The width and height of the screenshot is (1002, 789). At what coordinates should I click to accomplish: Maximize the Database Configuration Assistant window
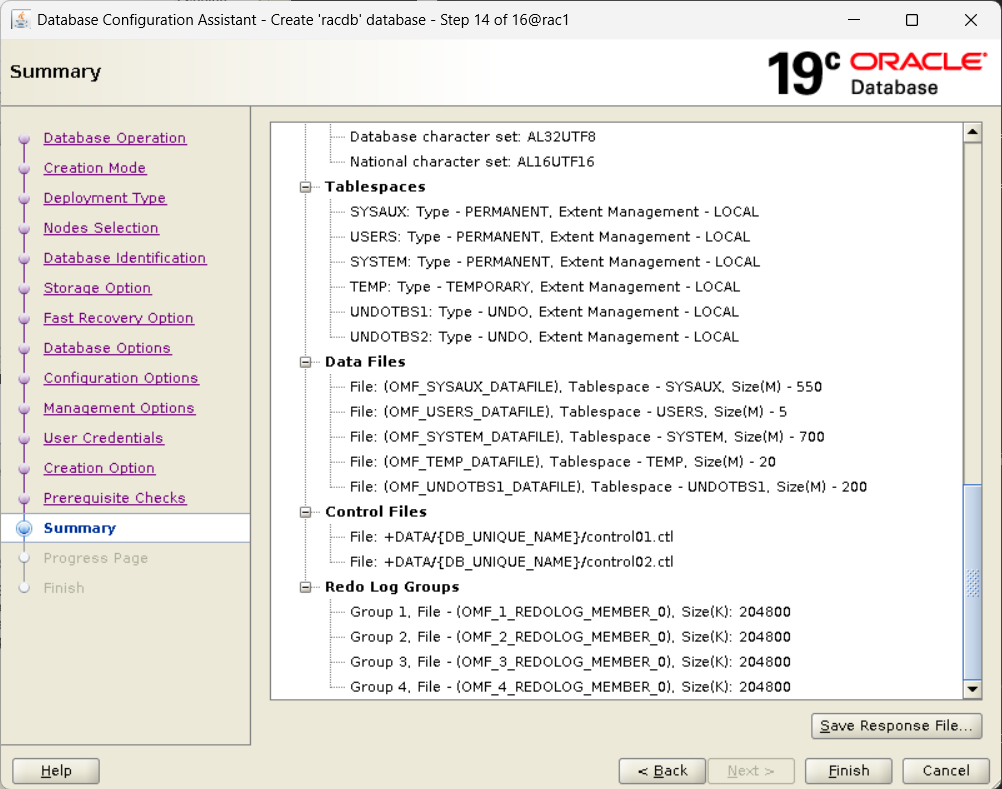912,20
